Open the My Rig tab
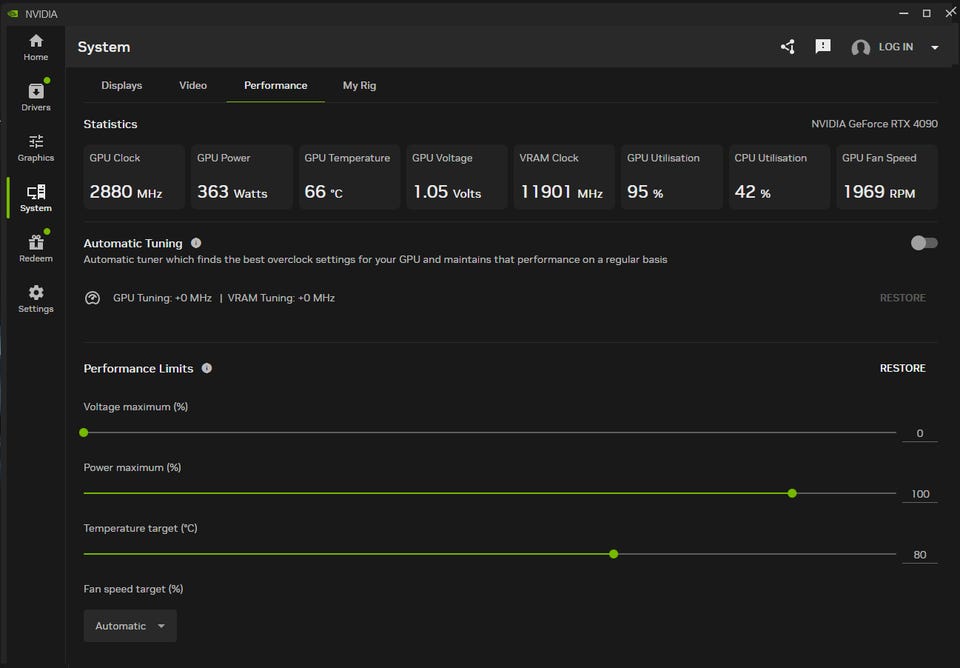The image size is (960, 668). (359, 86)
